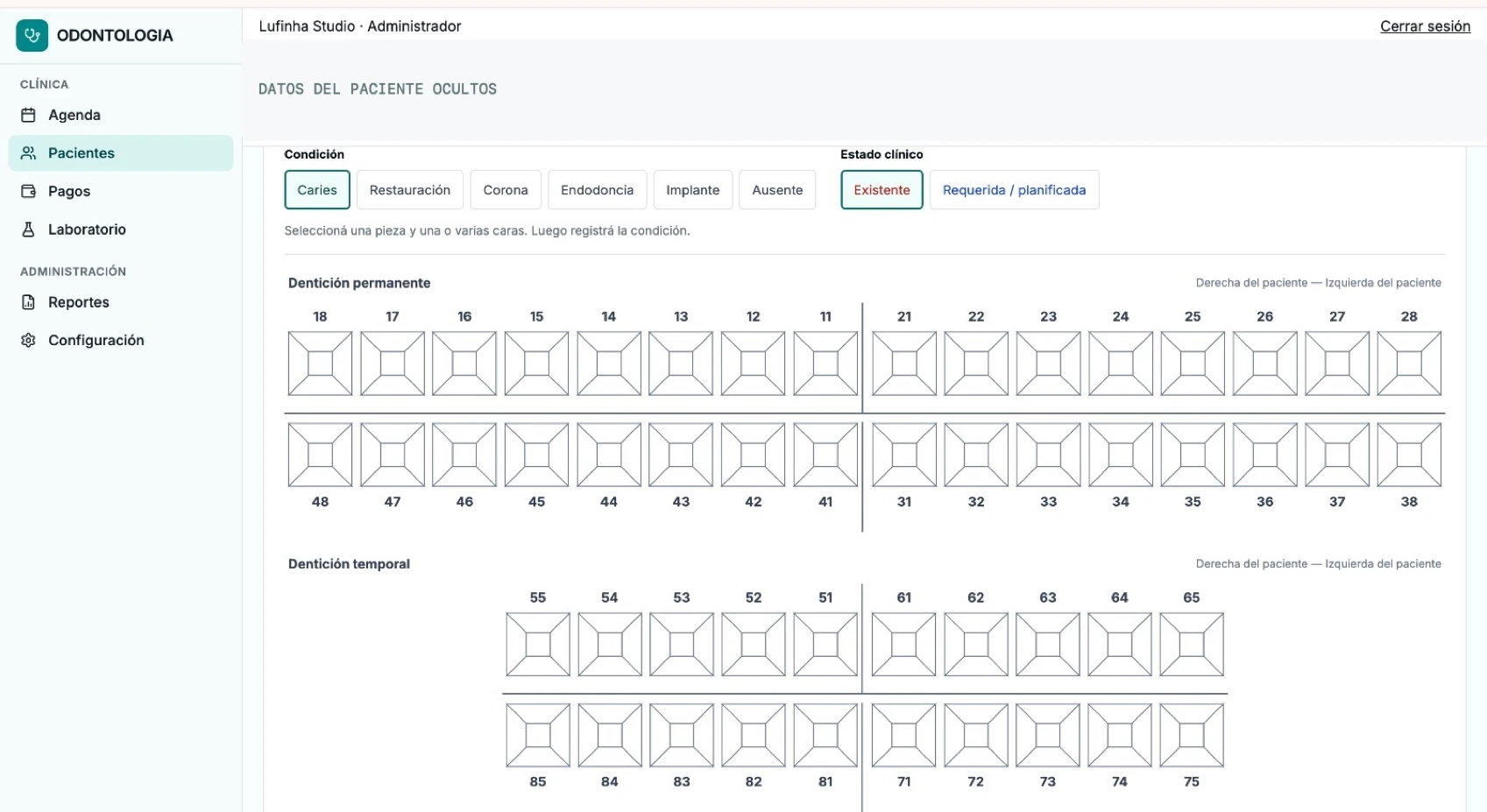This screenshot has width=1487, height=812.
Task: Choose the Corona condition
Action: [506, 190]
